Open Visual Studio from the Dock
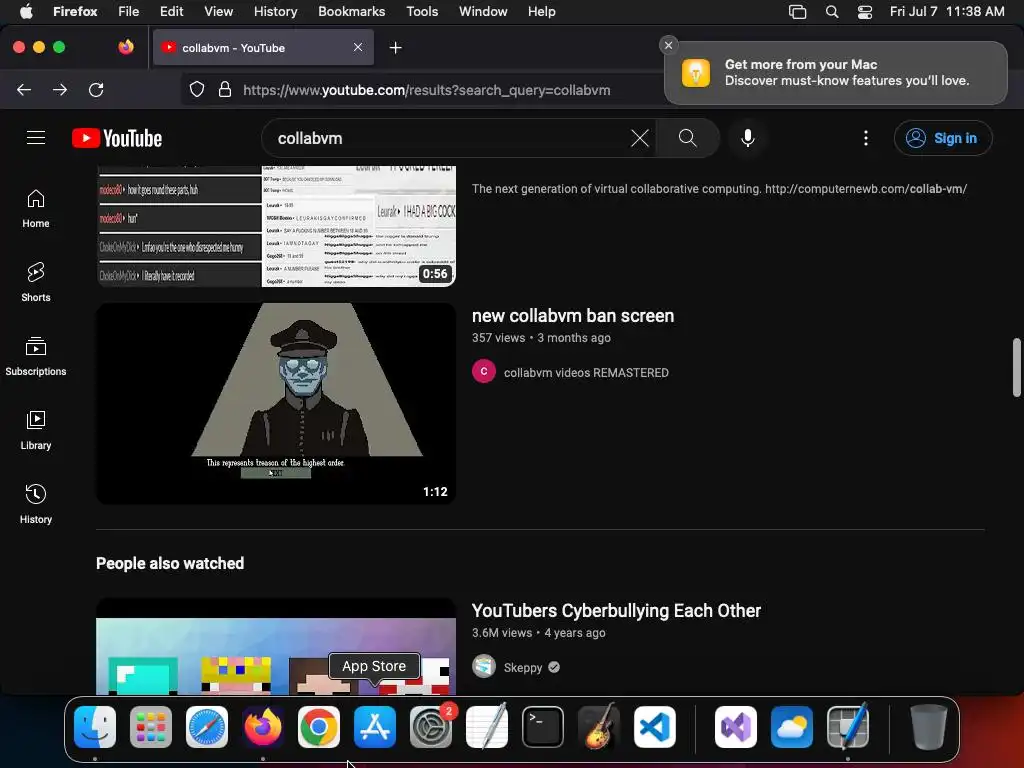This screenshot has height=768, width=1024. click(736, 727)
